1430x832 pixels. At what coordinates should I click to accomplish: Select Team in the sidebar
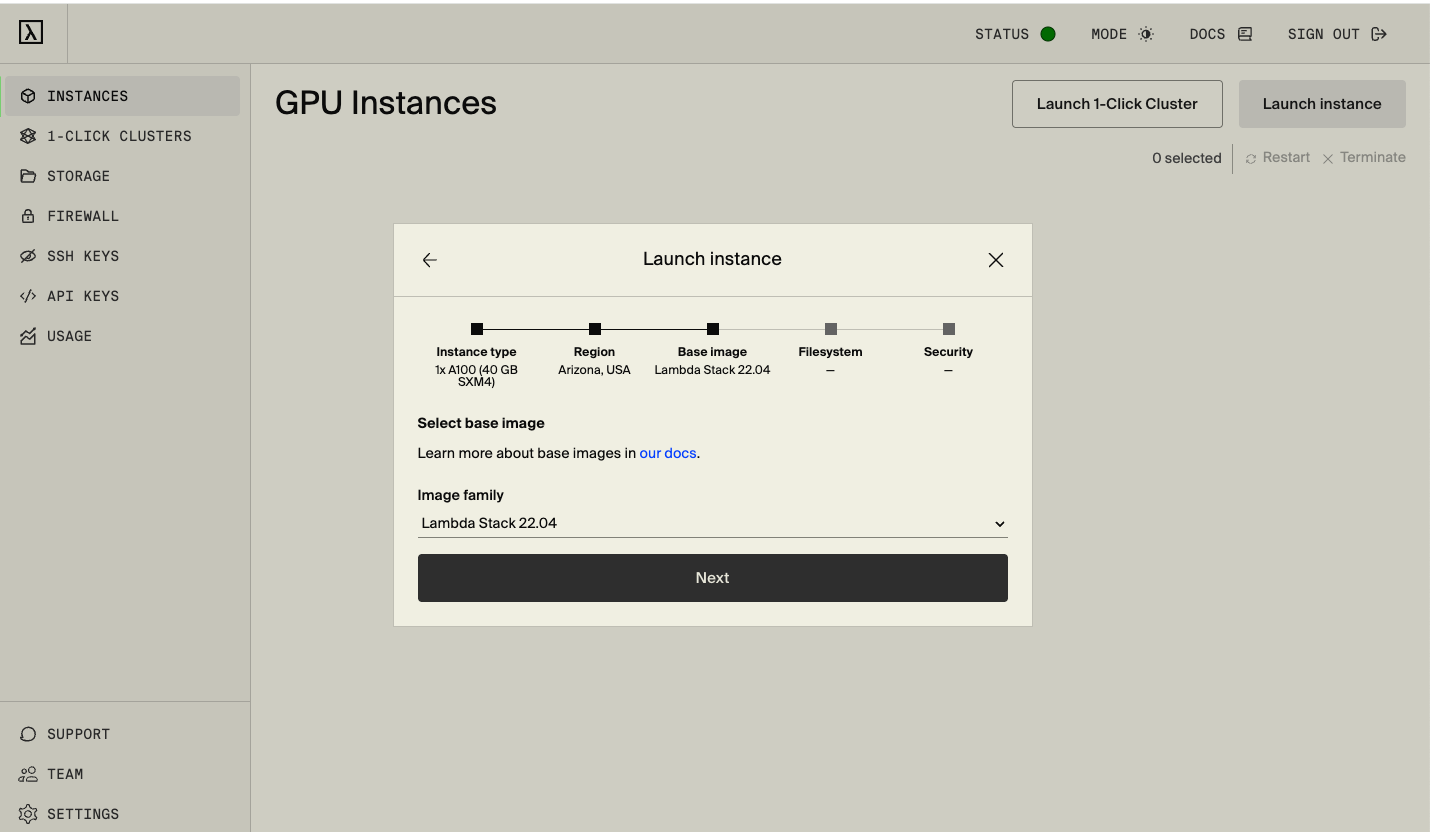coord(28,773)
